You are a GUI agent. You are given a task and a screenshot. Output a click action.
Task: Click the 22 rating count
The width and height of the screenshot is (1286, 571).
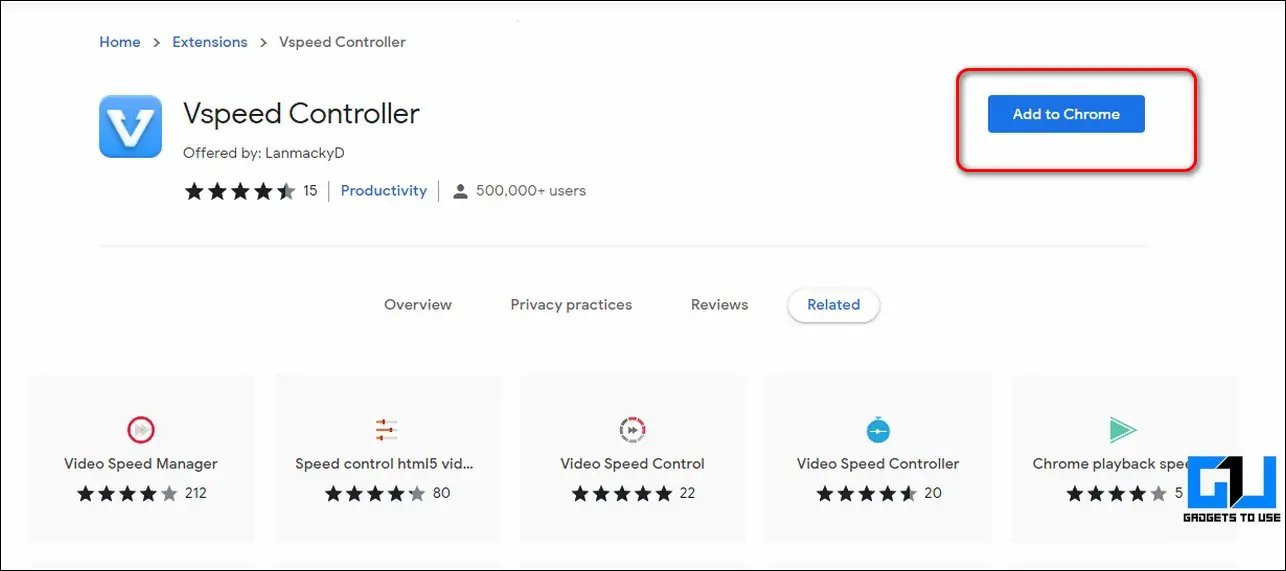[x=686, y=493]
